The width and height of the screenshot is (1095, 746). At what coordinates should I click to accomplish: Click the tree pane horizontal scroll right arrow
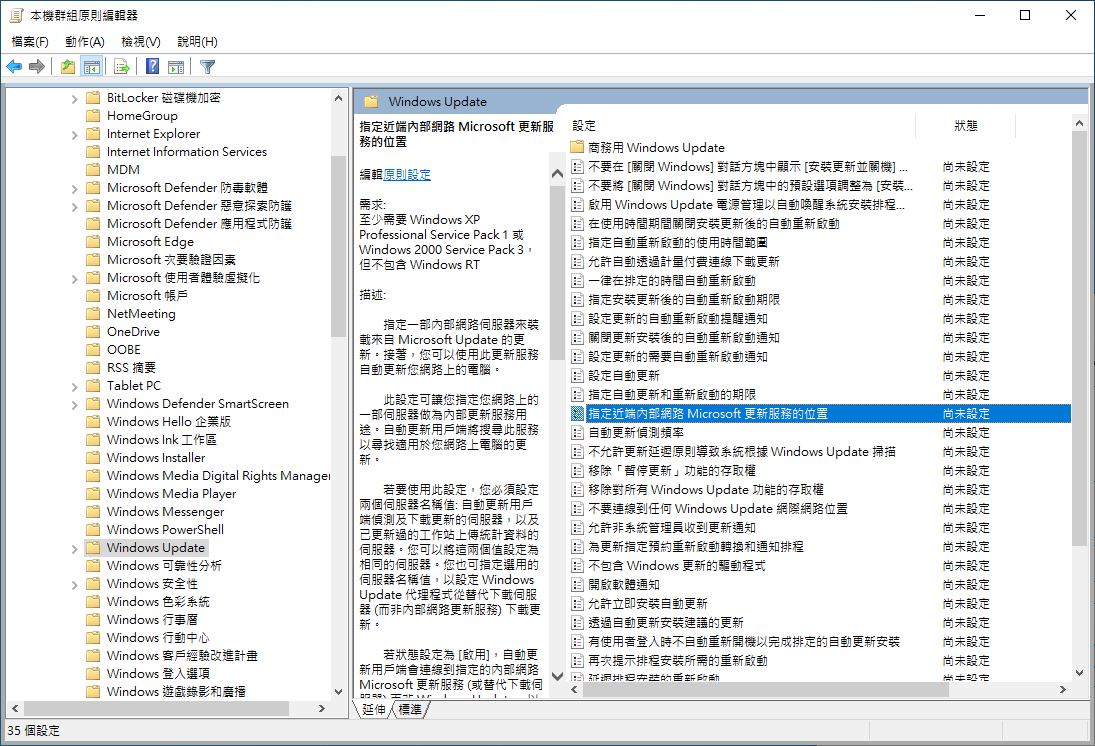(x=321, y=708)
